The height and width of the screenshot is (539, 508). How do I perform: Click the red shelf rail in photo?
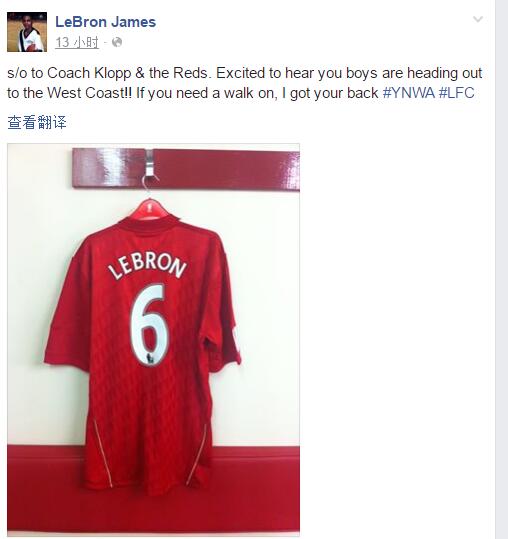186,169
